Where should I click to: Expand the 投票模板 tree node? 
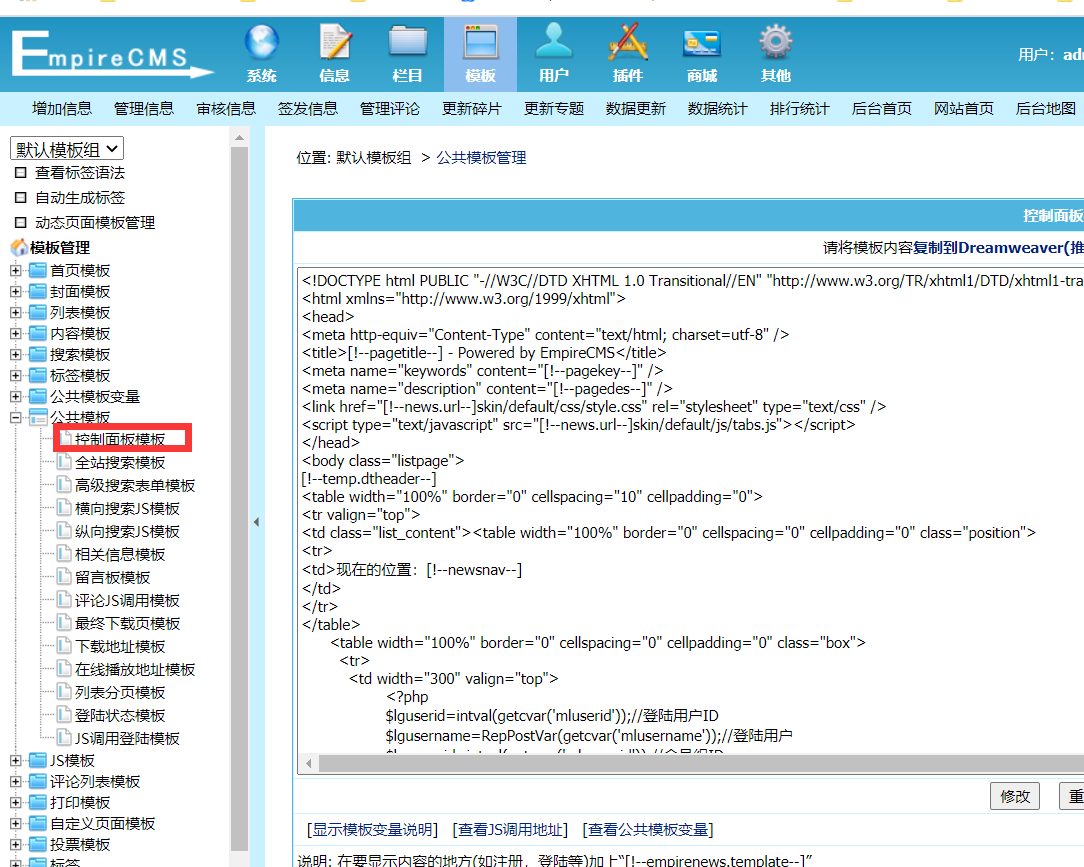[x=16, y=844]
